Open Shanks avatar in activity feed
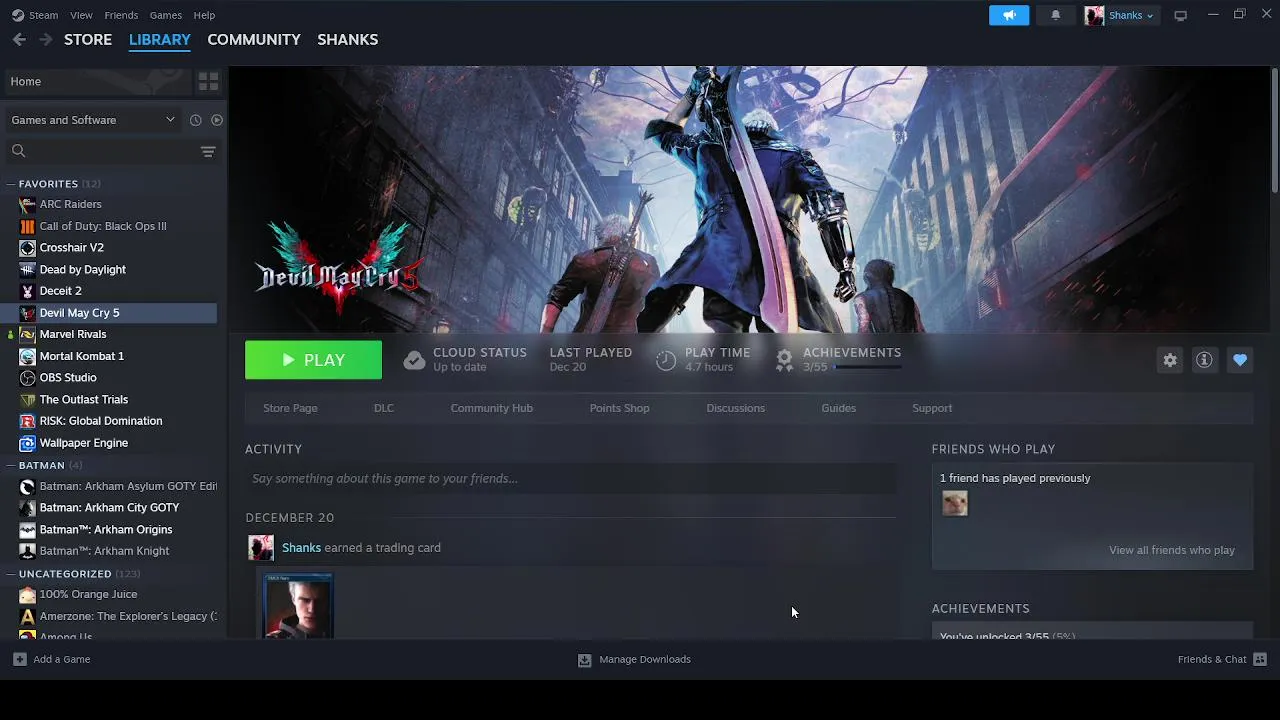The image size is (1280, 720). click(261, 547)
